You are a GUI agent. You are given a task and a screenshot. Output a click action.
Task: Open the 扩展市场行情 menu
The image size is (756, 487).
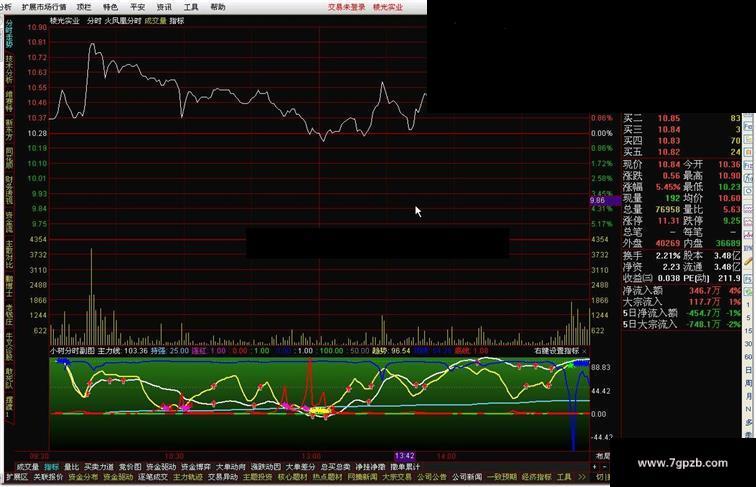coord(44,7)
